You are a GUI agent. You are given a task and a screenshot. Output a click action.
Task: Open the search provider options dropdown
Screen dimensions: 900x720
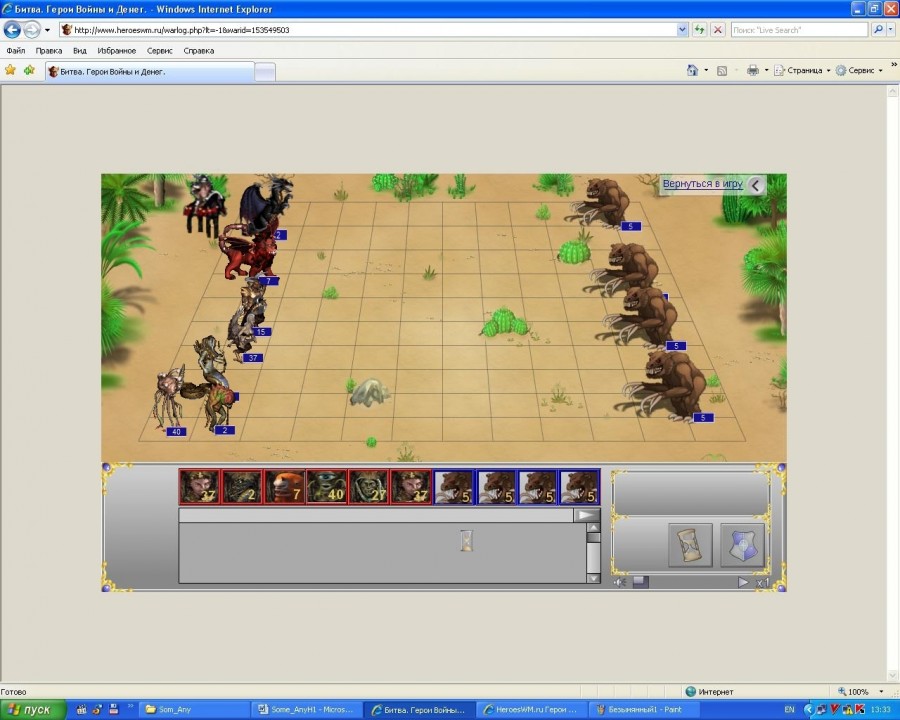pyautogui.click(x=890, y=30)
